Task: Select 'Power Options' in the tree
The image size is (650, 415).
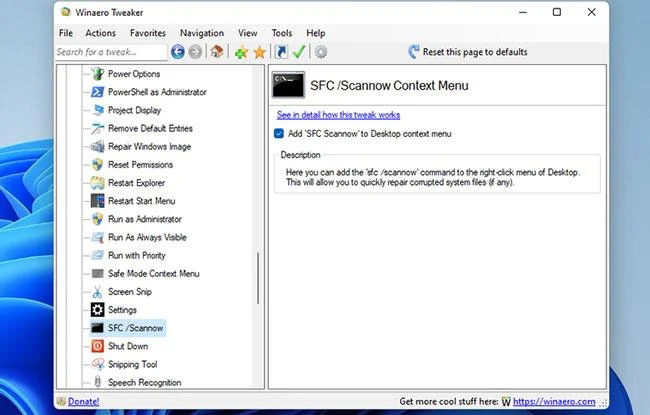Action: (x=134, y=74)
